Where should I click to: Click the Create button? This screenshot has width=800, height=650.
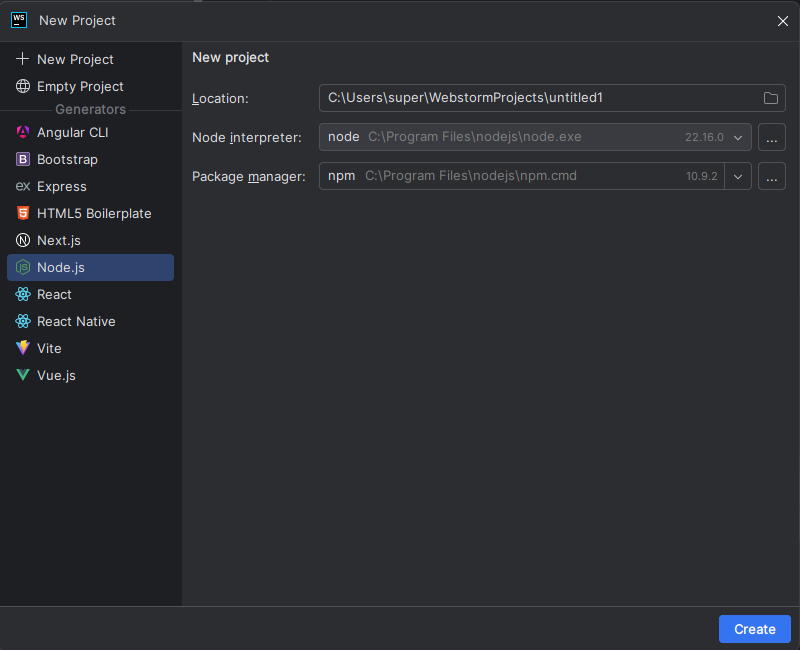(755, 629)
